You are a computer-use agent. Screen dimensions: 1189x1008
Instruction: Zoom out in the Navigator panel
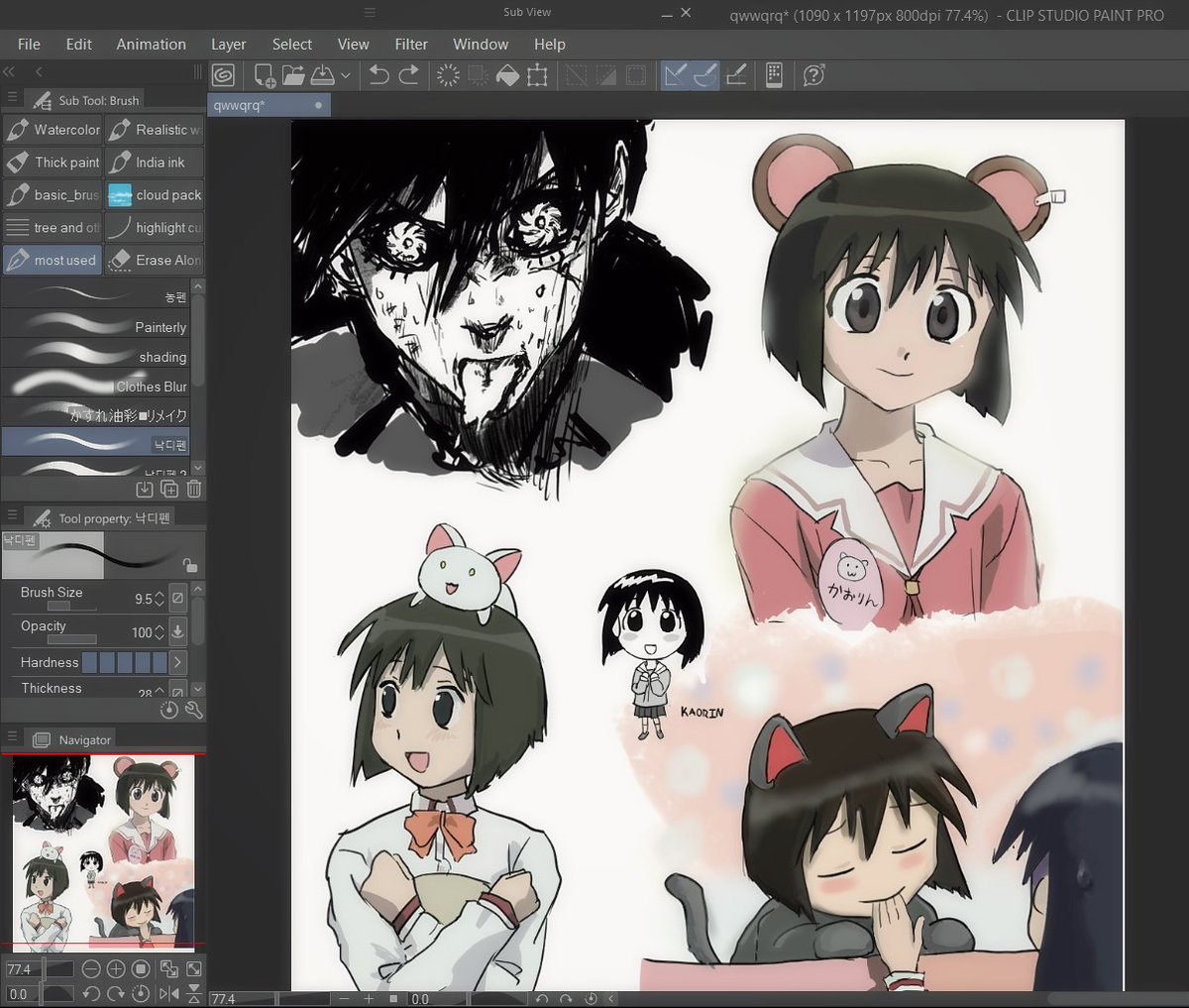(91, 968)
